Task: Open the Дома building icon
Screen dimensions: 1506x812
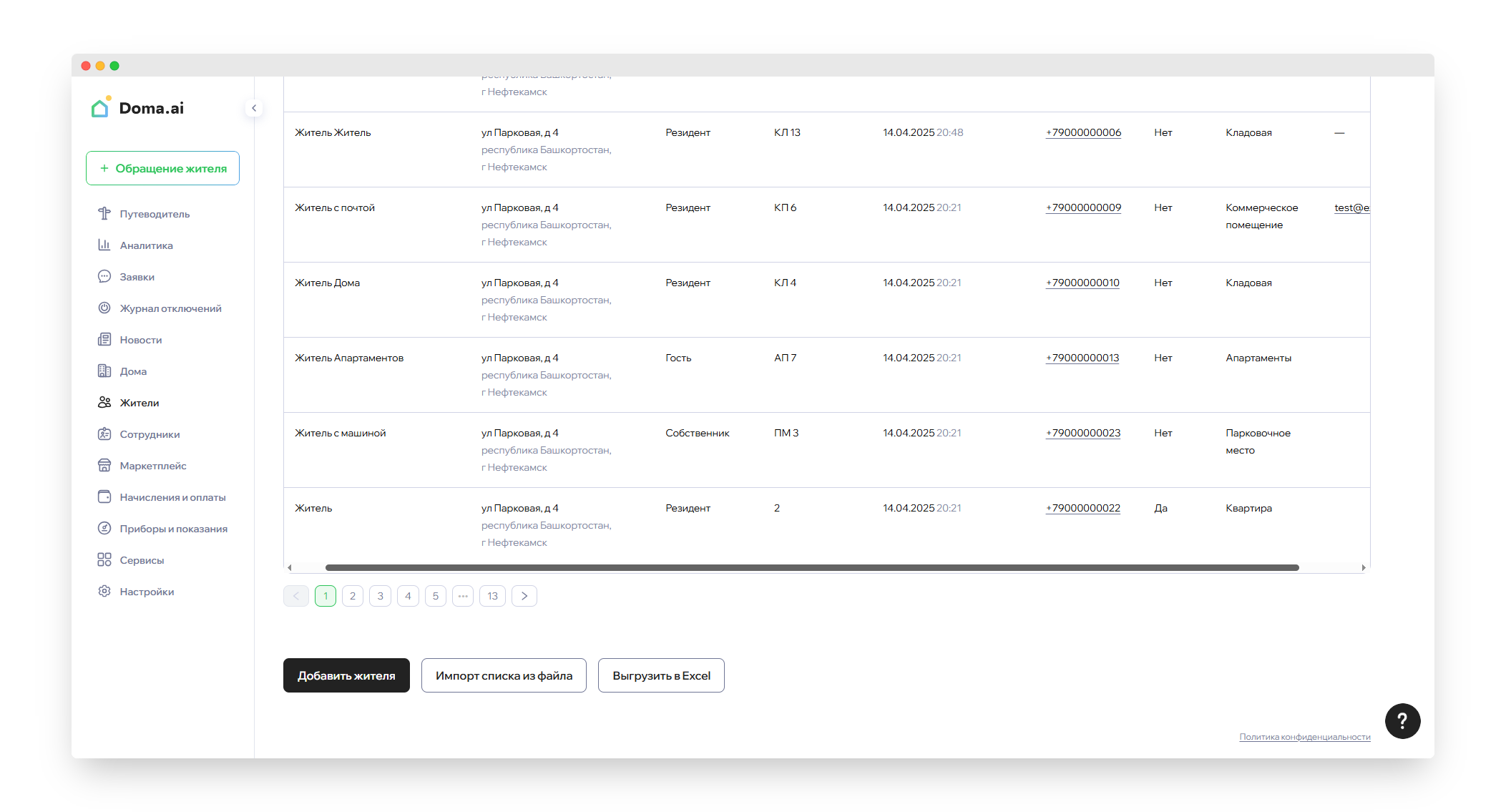Action: [104, 371]
